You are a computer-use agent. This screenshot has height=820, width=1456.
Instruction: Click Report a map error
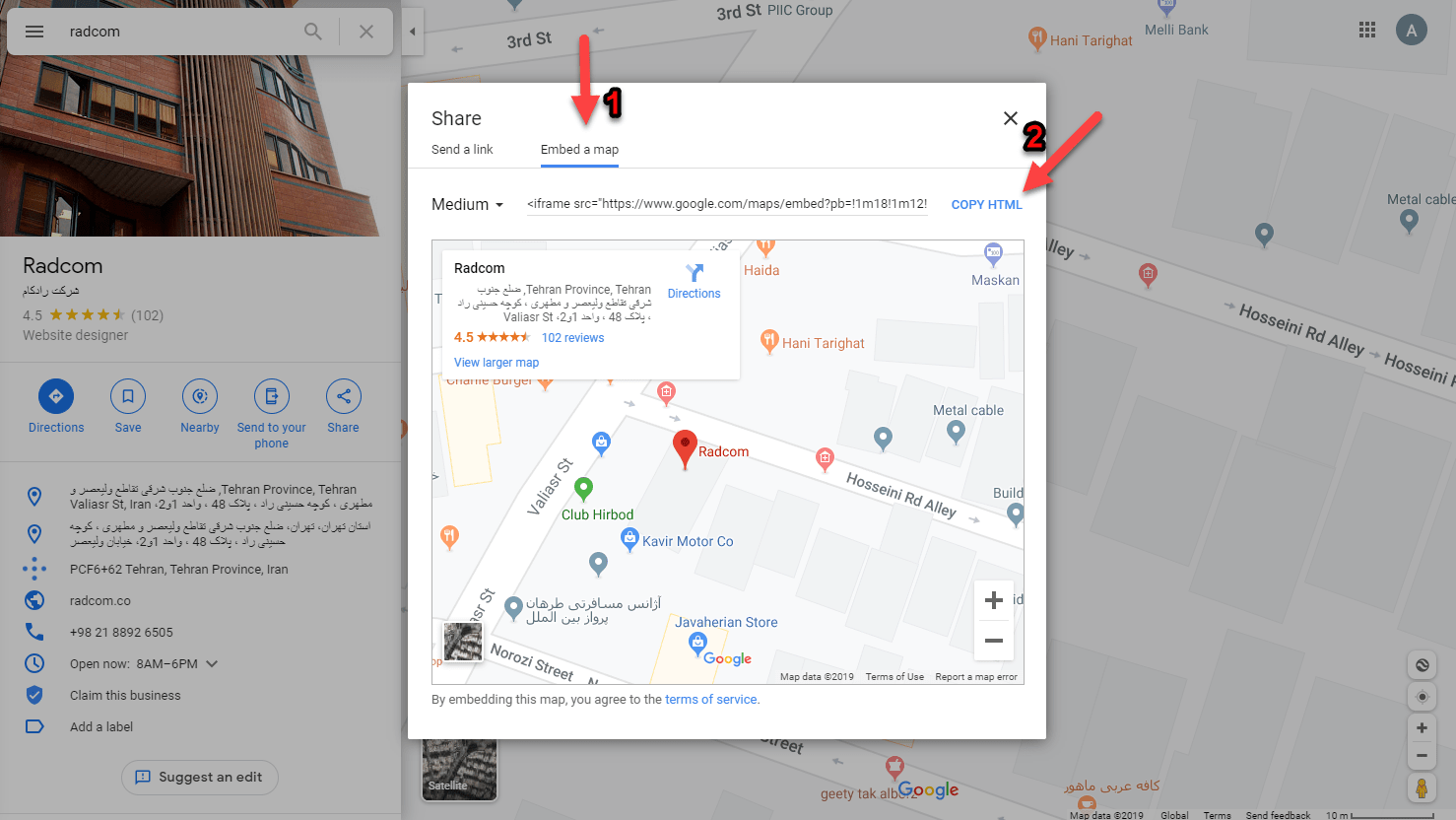(976, 677)
